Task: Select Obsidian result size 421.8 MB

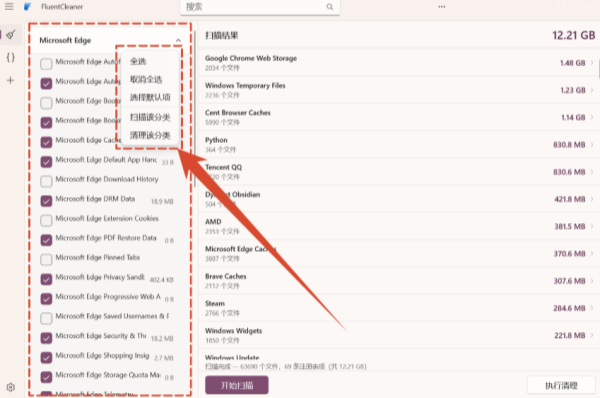Action: point(570,199)
